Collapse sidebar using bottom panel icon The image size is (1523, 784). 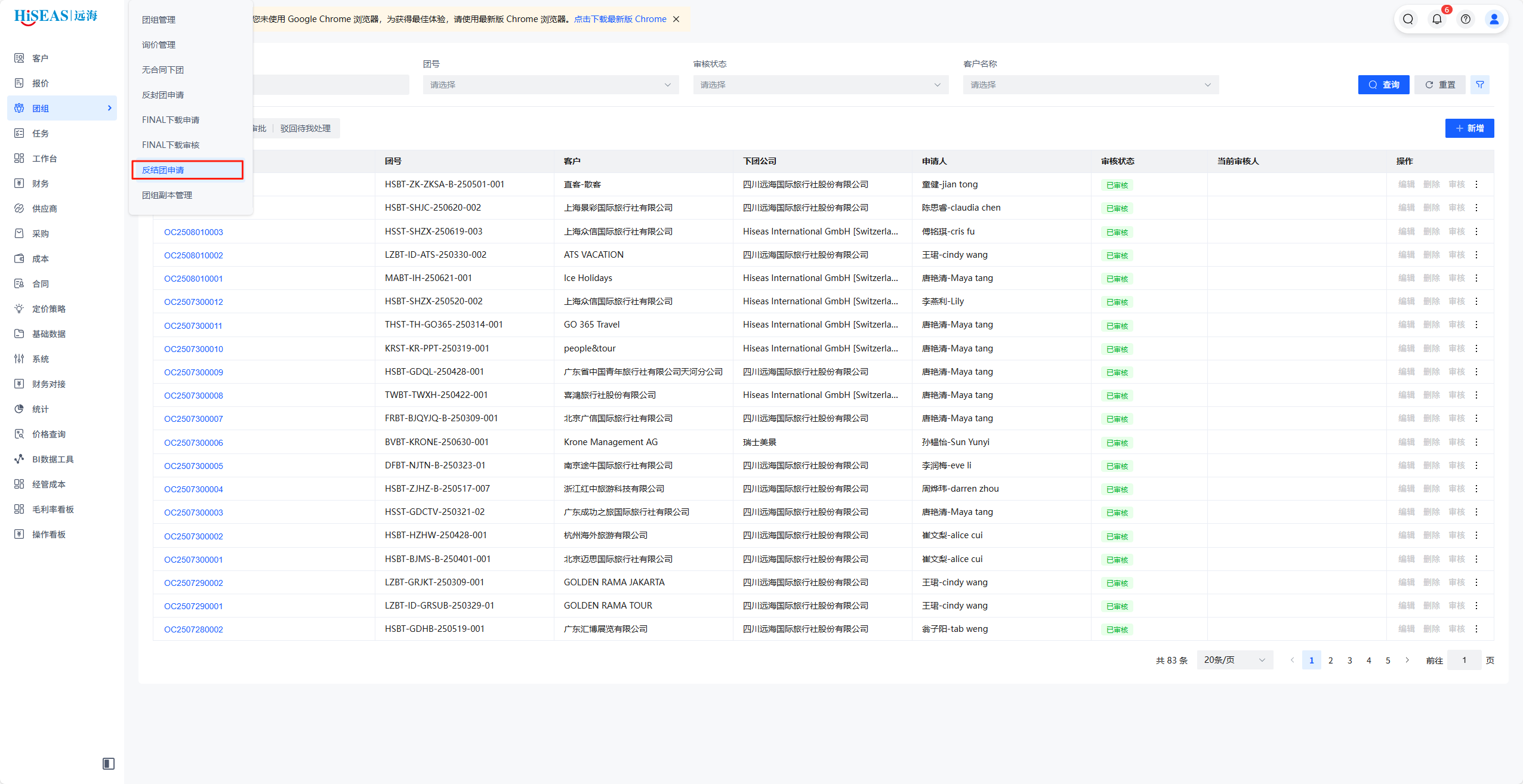coord(109,763)
